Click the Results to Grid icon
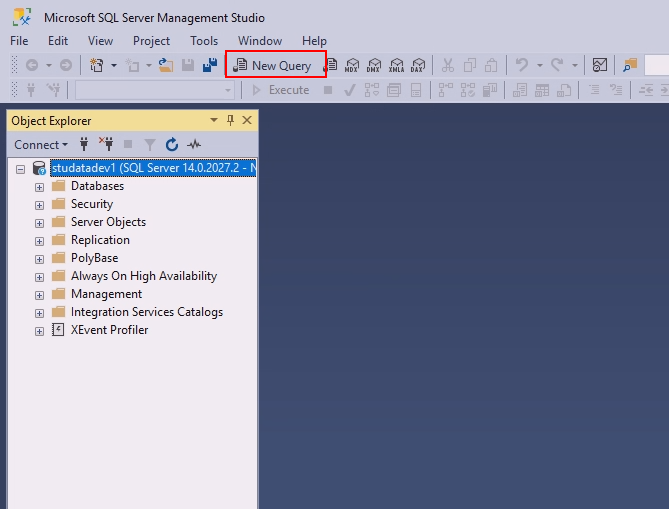Image resolution: width=669 pixels, height=509 pixels. pyautogui.click(x=542, y=90)
